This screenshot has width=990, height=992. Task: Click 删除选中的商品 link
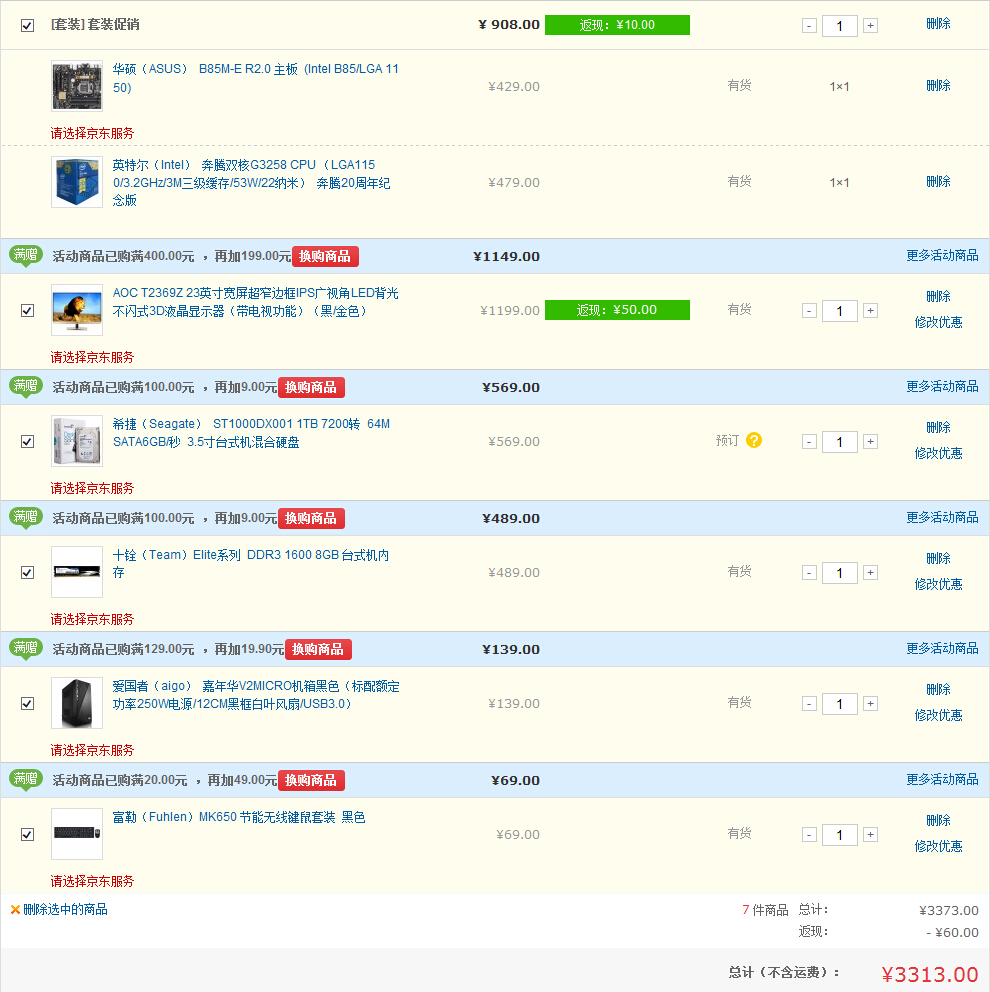[65, 910]
